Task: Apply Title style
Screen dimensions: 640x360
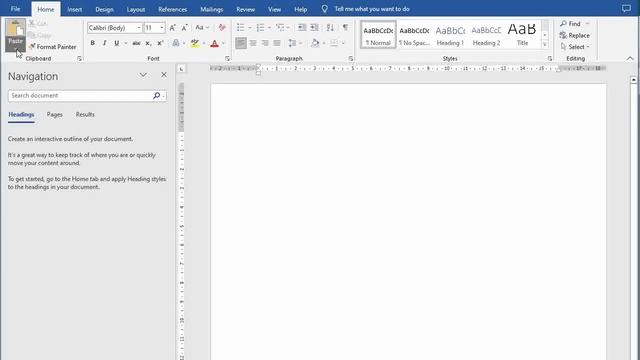Action: (x=522, y=35)
